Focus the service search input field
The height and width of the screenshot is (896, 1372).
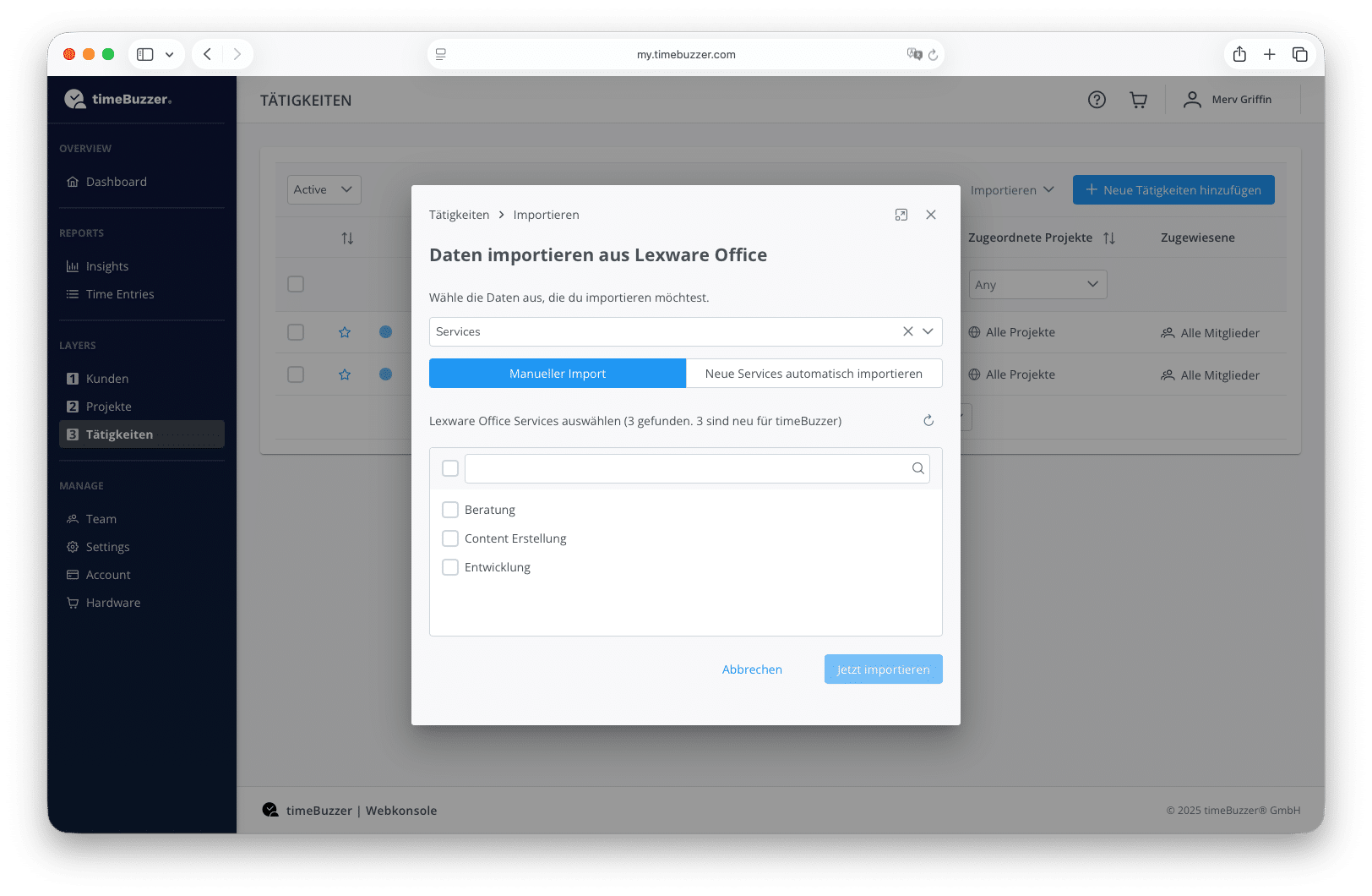pos(686,468)
